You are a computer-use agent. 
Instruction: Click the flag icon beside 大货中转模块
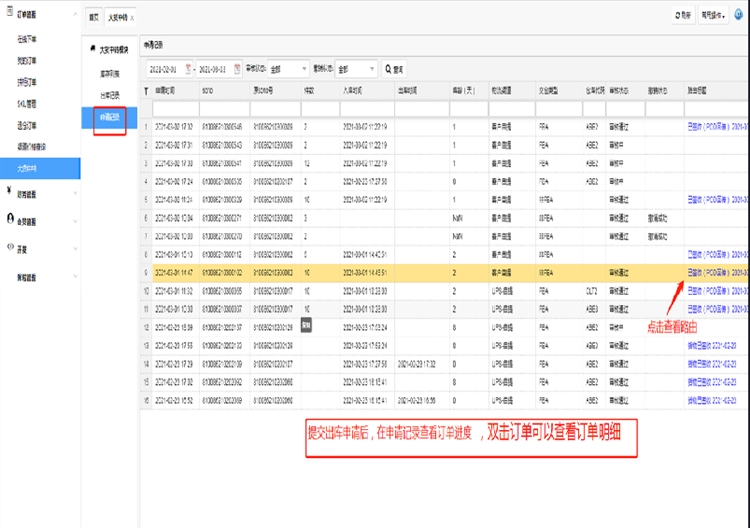[93, 49]
